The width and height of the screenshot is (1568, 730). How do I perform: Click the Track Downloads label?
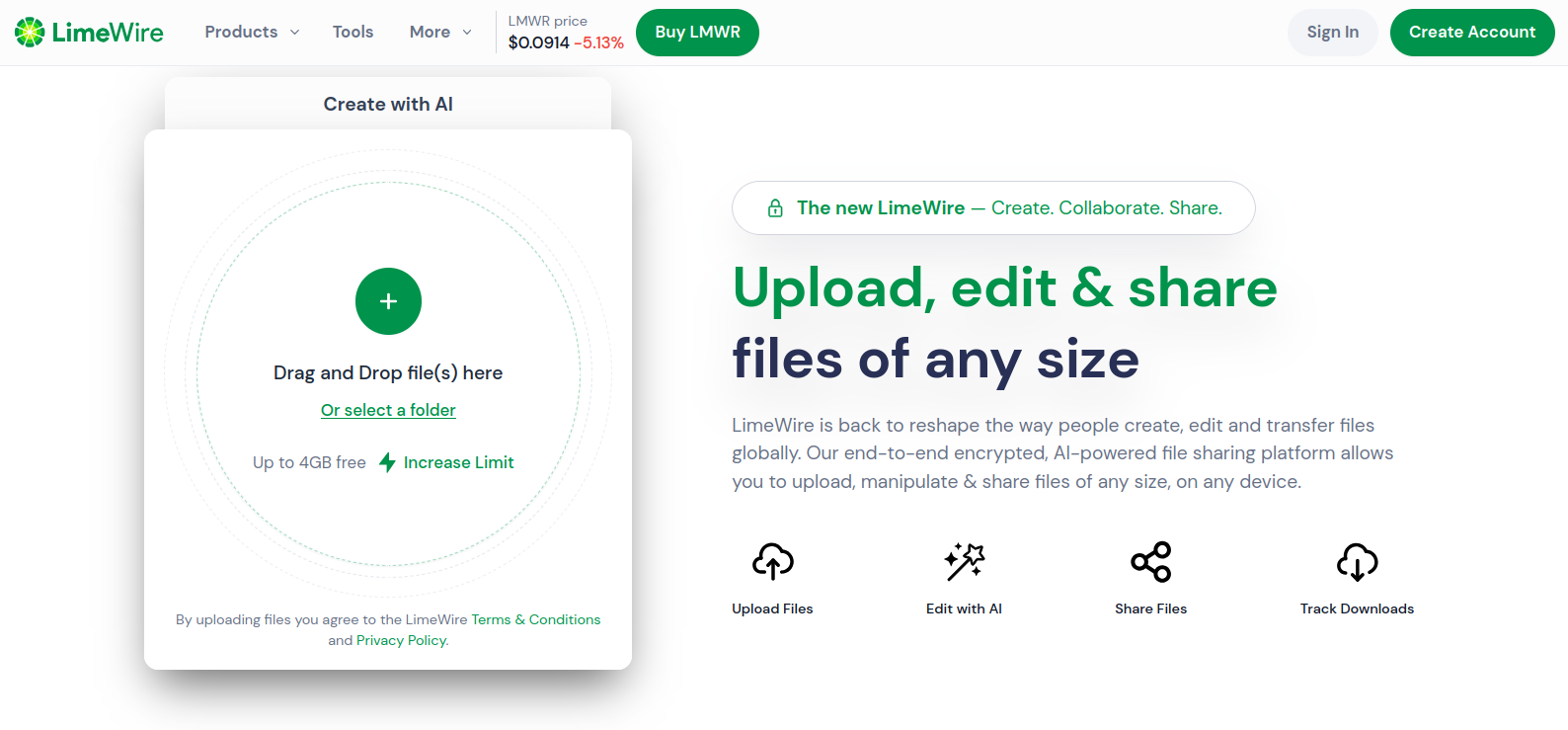click(x=1357, y=608)
